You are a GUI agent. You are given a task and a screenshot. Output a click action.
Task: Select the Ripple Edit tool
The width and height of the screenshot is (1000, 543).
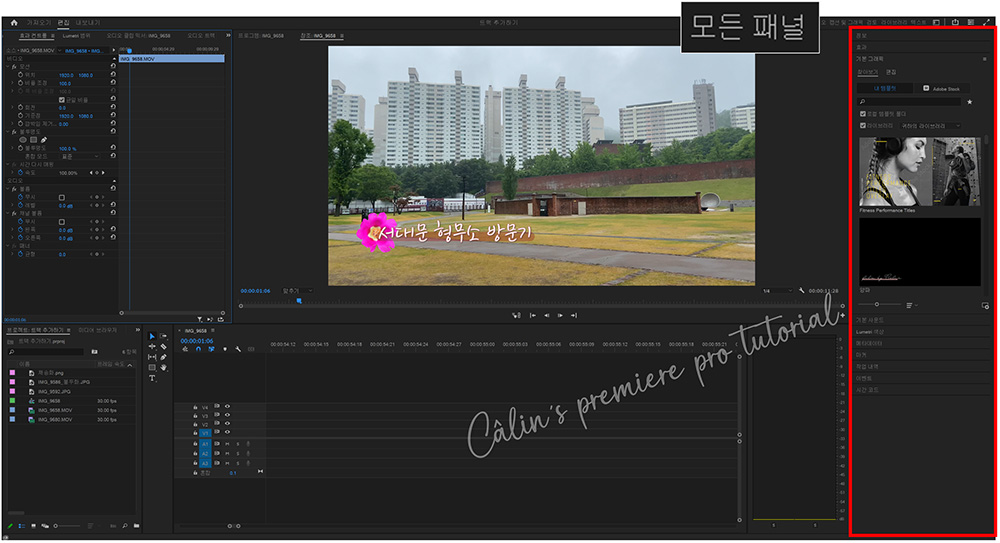coord(152,346)
